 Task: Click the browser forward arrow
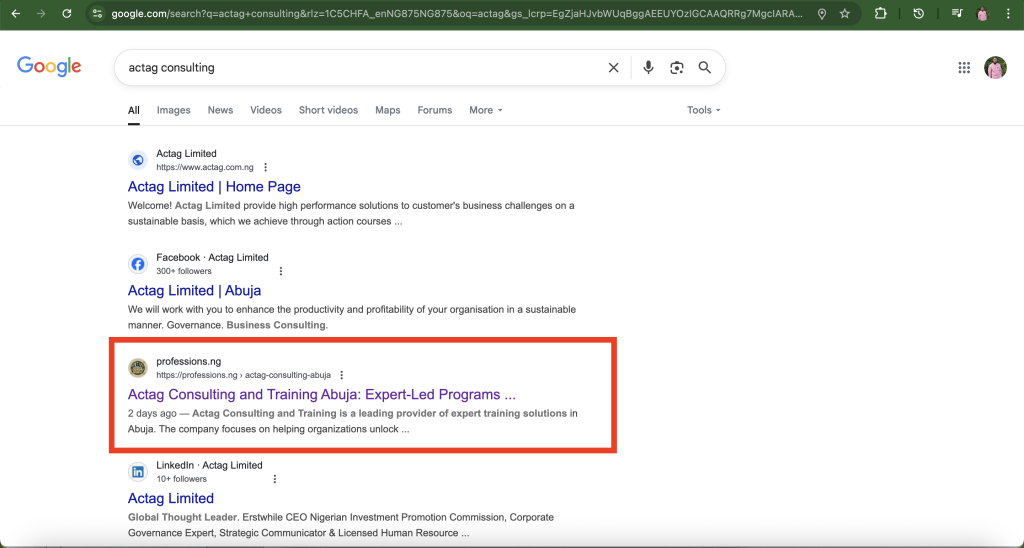pos(41,13)
